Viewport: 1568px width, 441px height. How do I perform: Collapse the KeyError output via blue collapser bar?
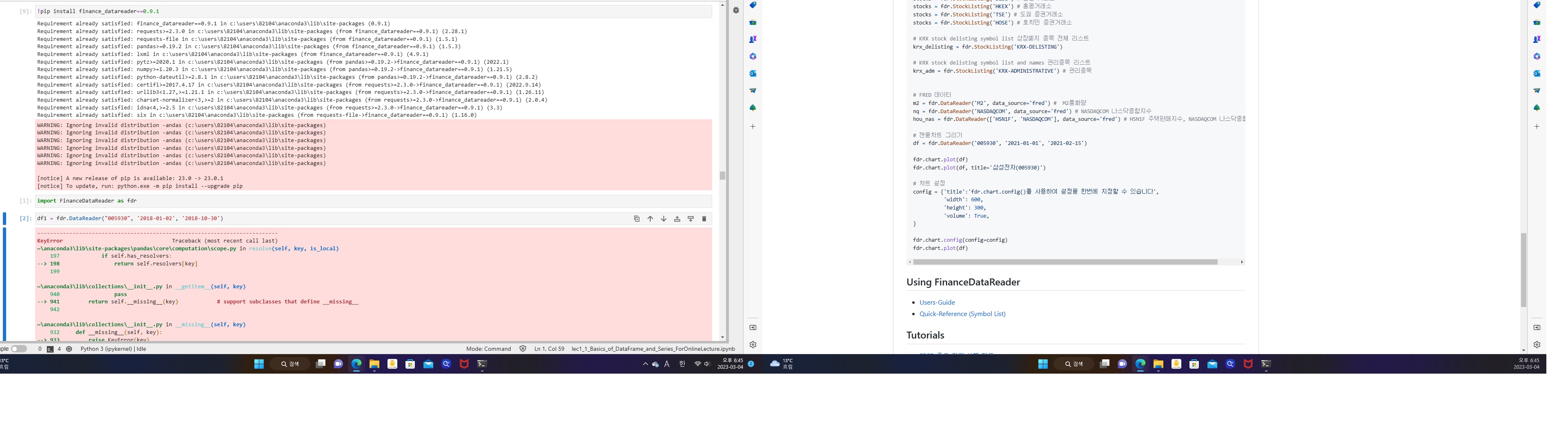4,284
